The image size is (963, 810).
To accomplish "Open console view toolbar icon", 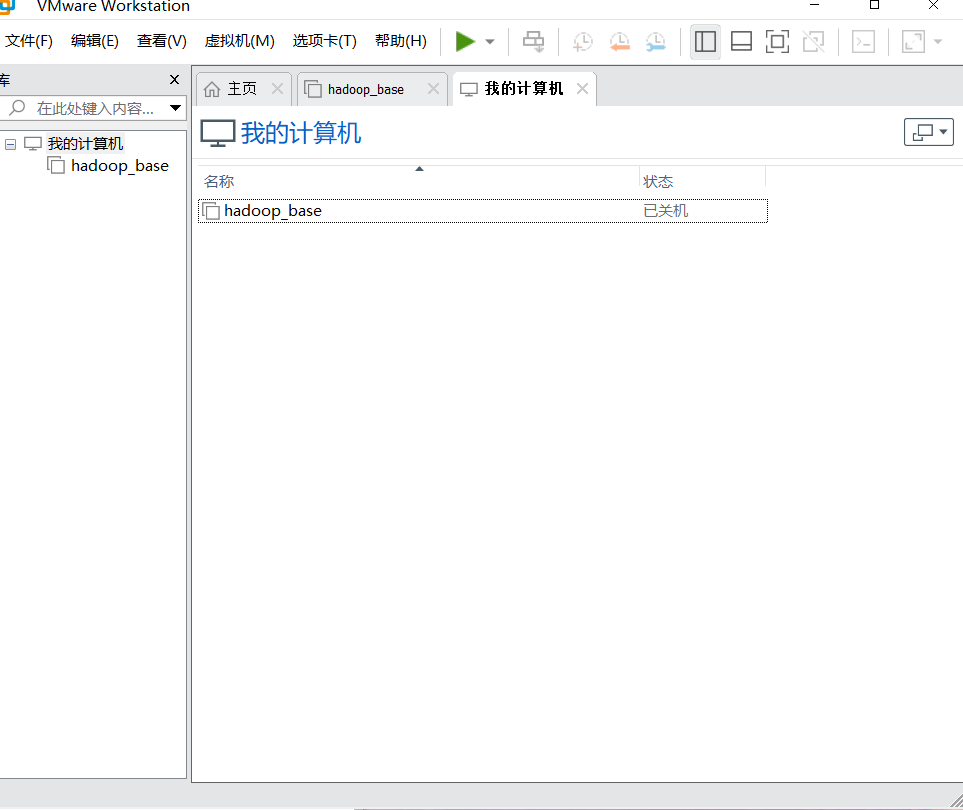I will (864, 42).
